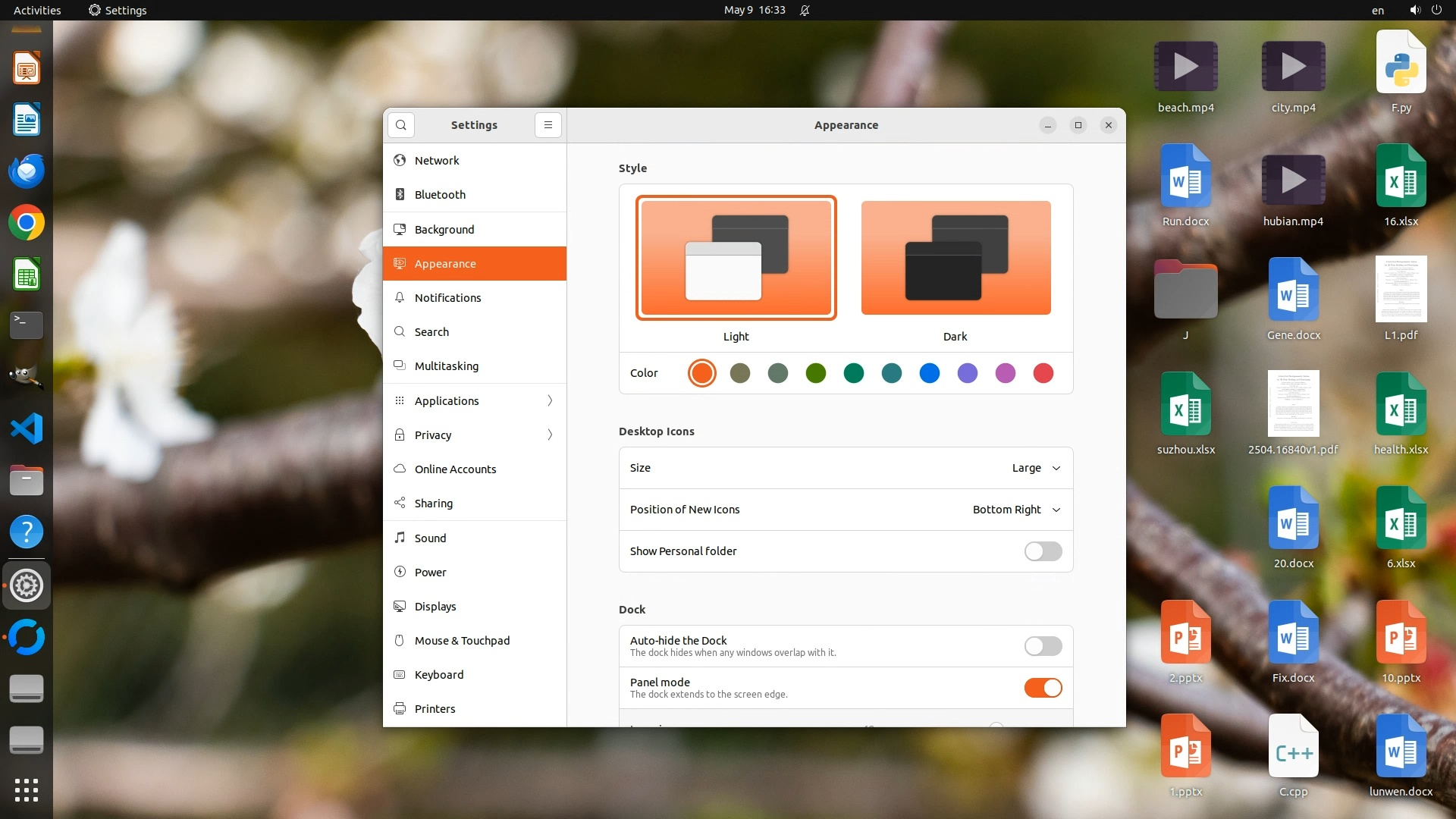This screenshot has height=819, width=1456.
Task: Open Position of New Icons dropdown
Action: 1016,510
